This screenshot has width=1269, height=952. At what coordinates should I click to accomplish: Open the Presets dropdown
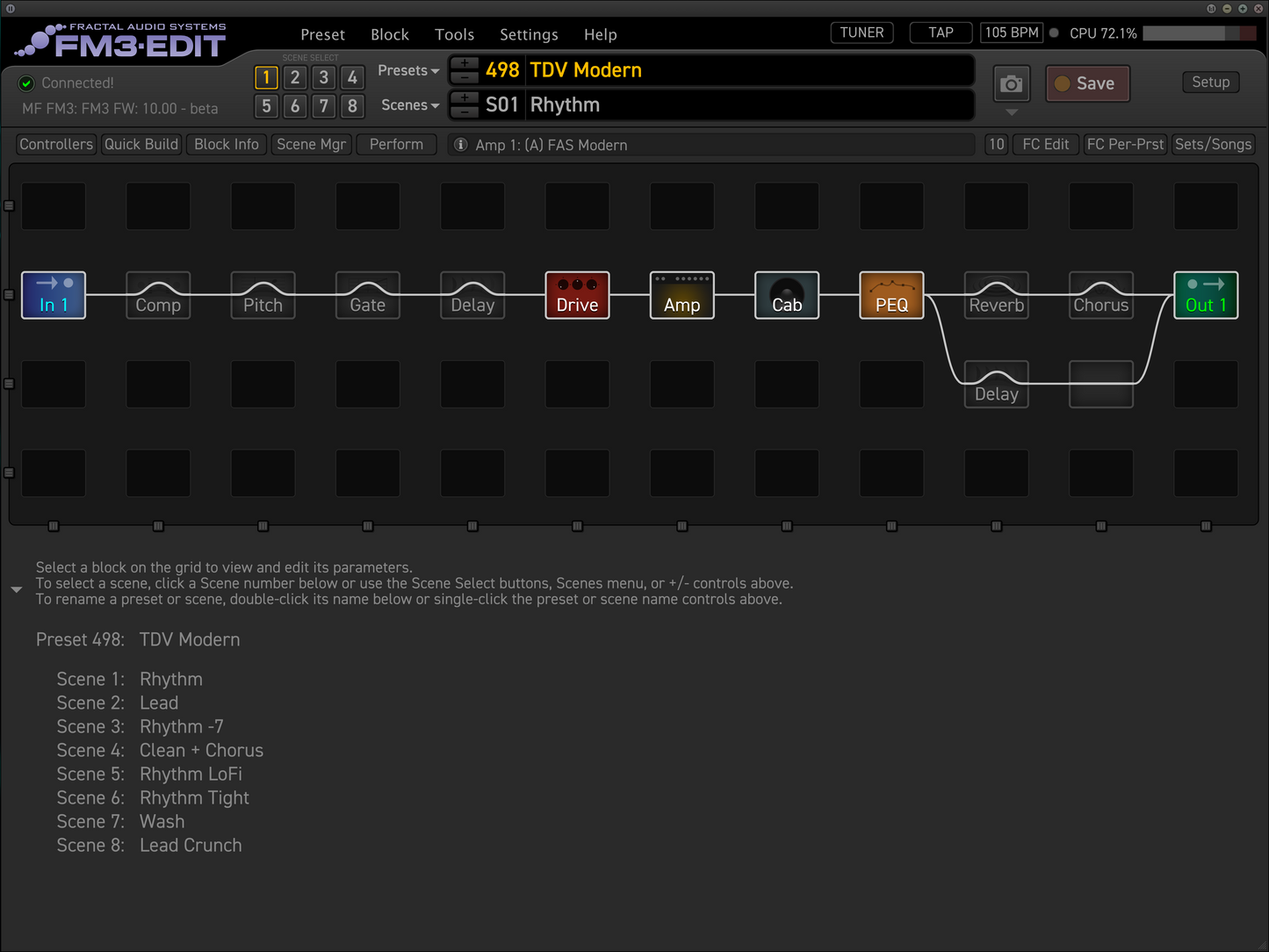coord(407,70)
